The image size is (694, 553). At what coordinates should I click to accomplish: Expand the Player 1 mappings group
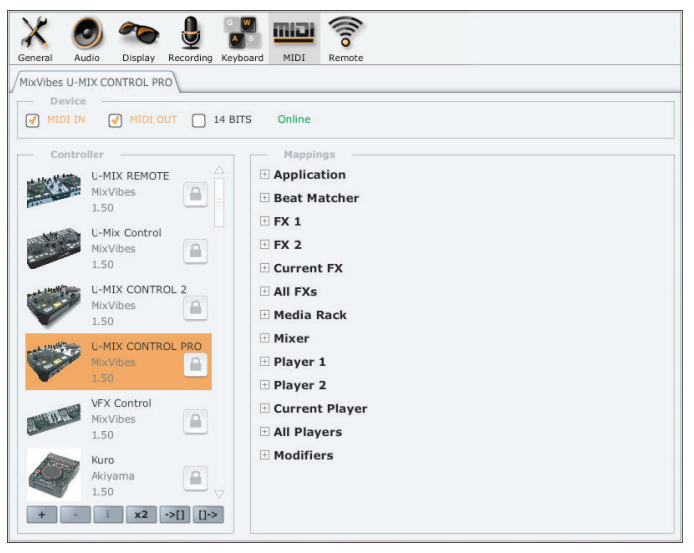point(264,361)
